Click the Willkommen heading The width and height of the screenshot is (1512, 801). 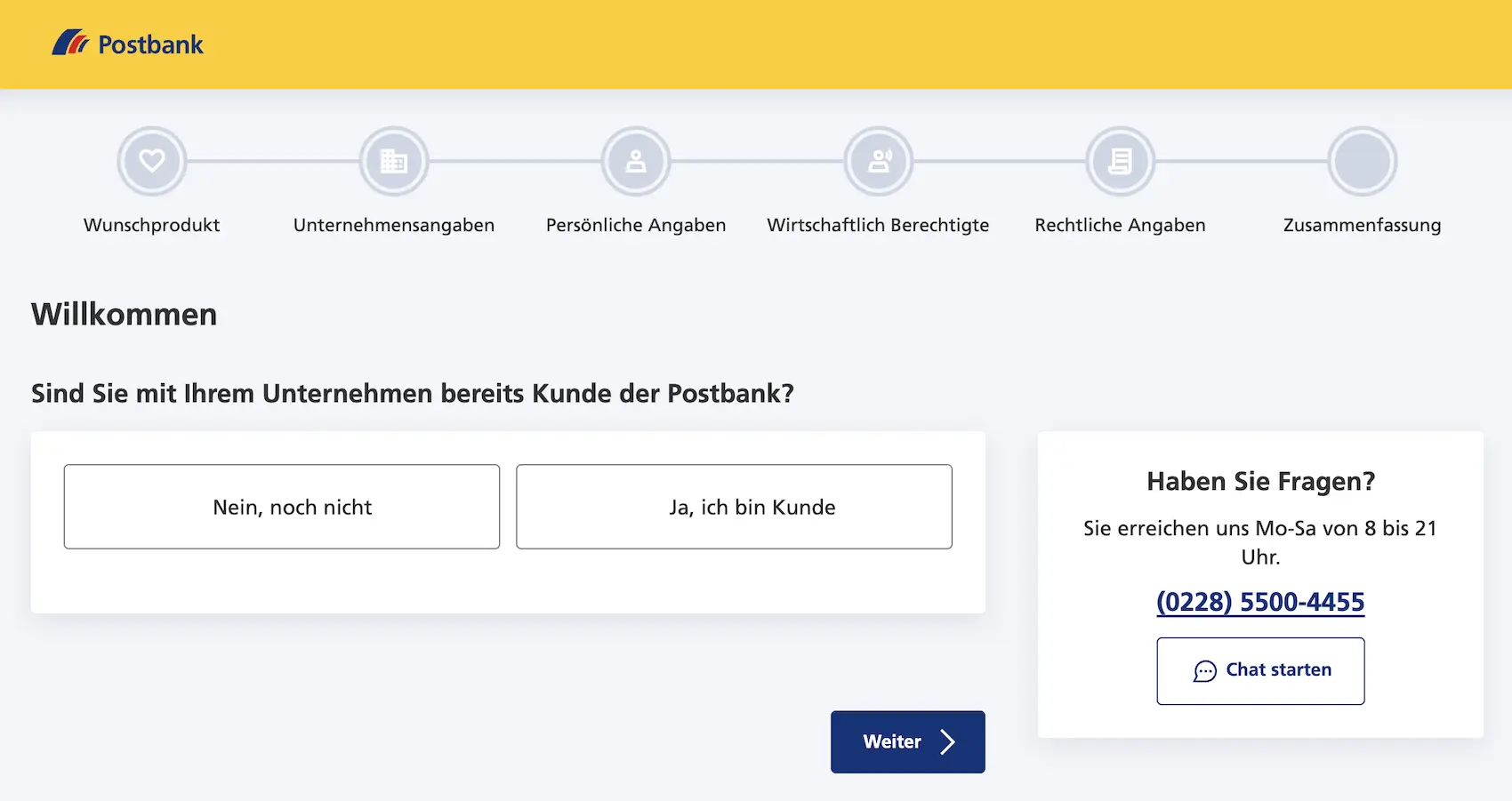coord(125,315)
